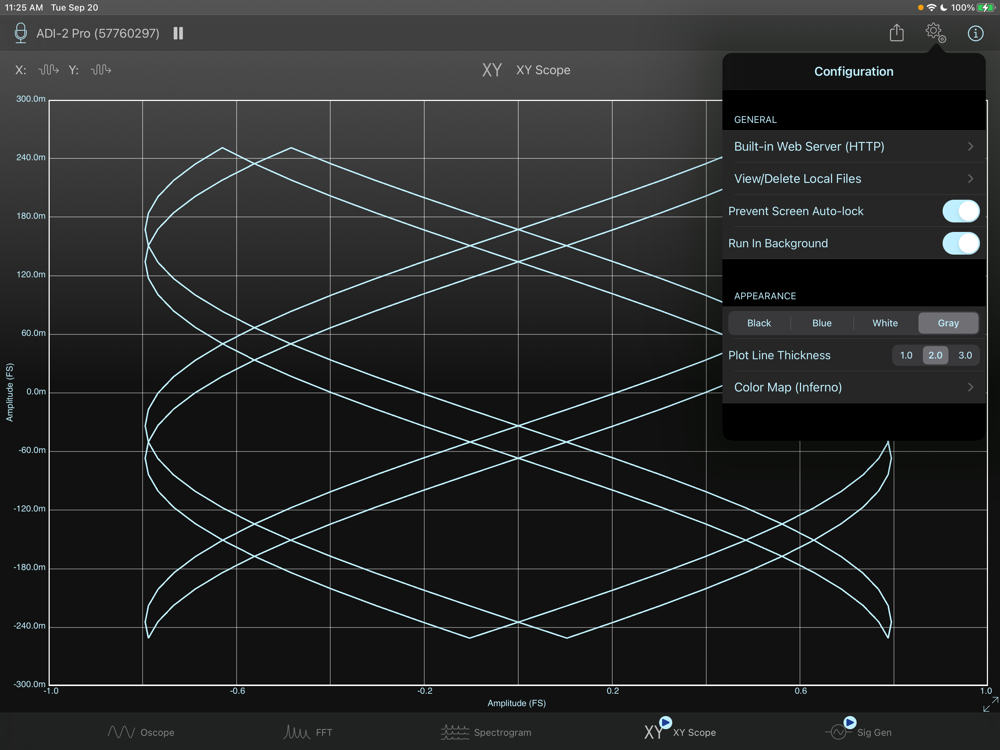Set plot line thickness to 1.0
The image size is (1000, 750).
tap(906, 355)
